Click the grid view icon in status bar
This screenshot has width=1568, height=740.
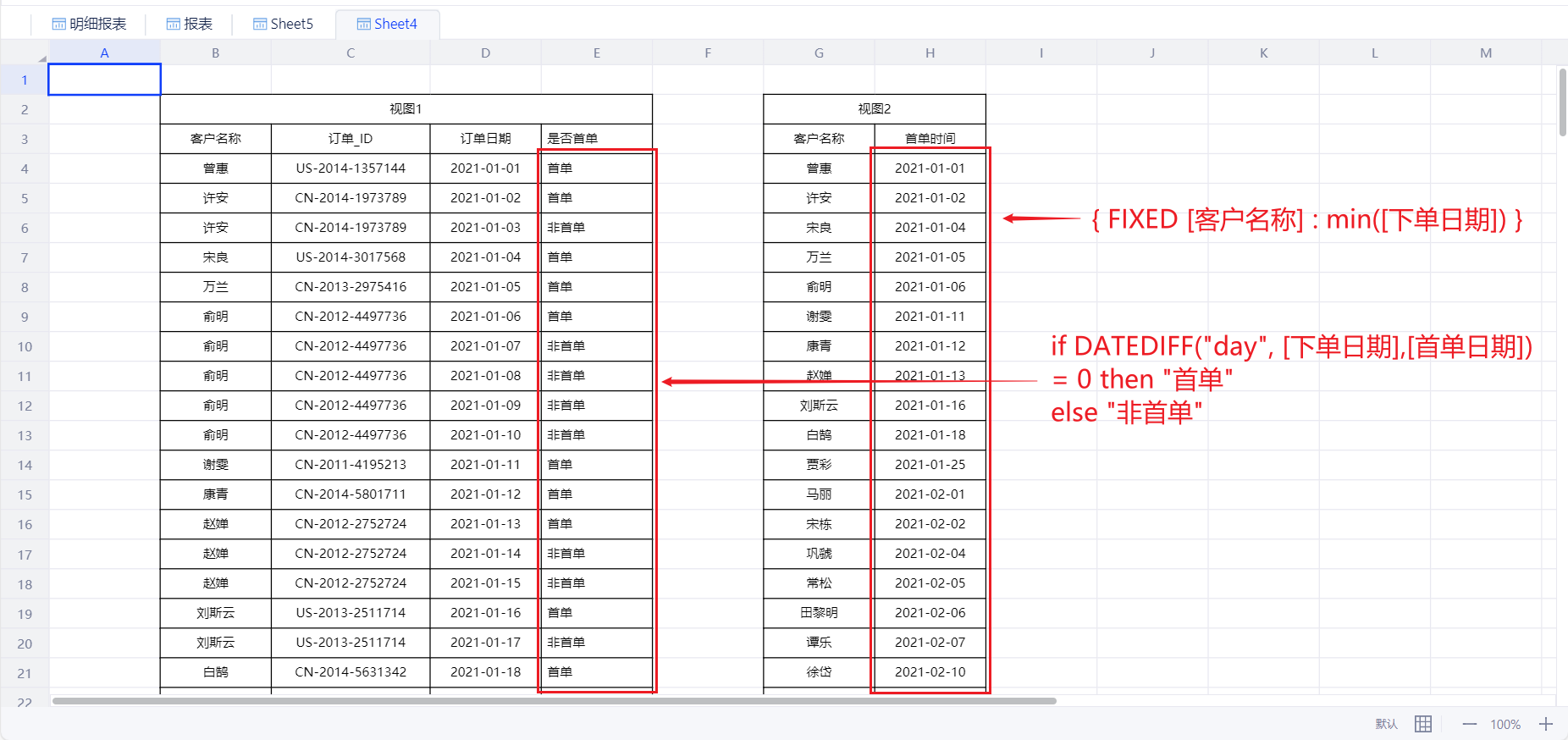click(x=1423, y=724)
